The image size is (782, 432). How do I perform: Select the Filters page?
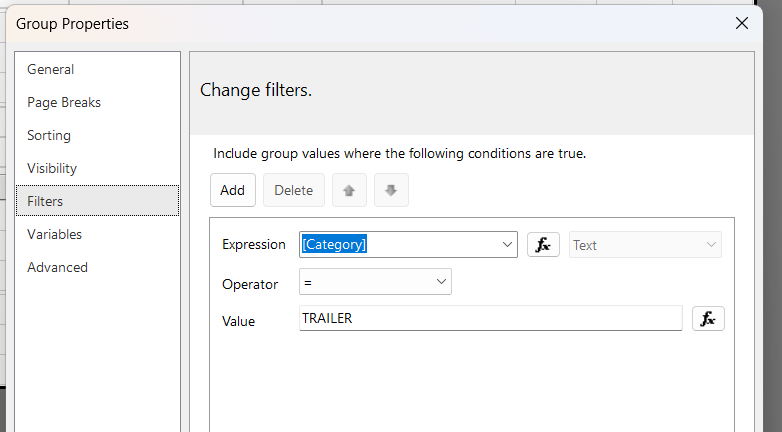pyautogui.click(x=97, y=201)
